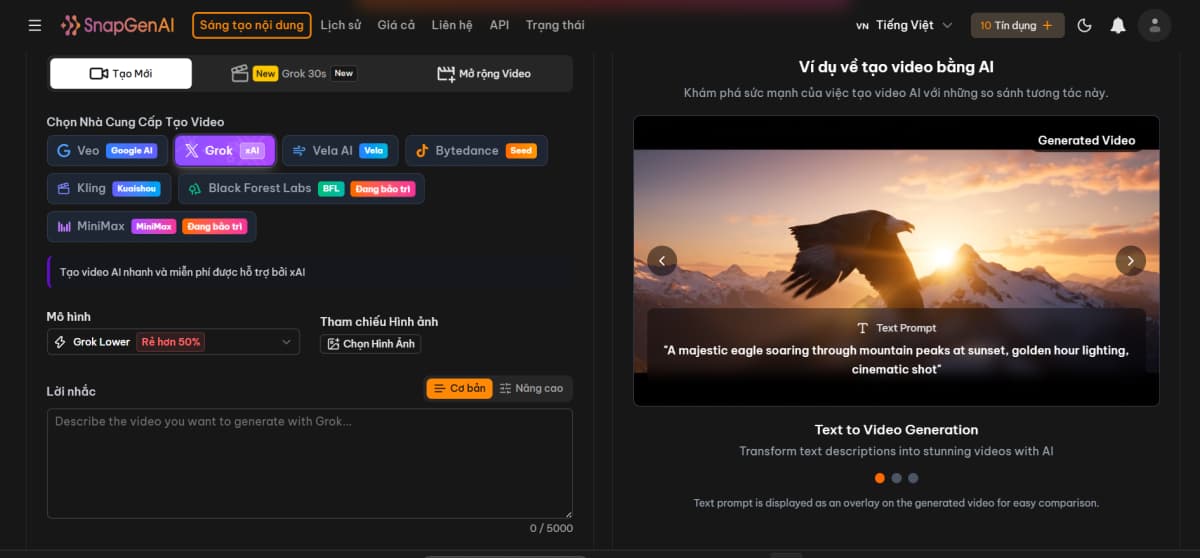Select Vela AI provider
The width and height of the screenshot is (1200, 558).
(340, 150)
